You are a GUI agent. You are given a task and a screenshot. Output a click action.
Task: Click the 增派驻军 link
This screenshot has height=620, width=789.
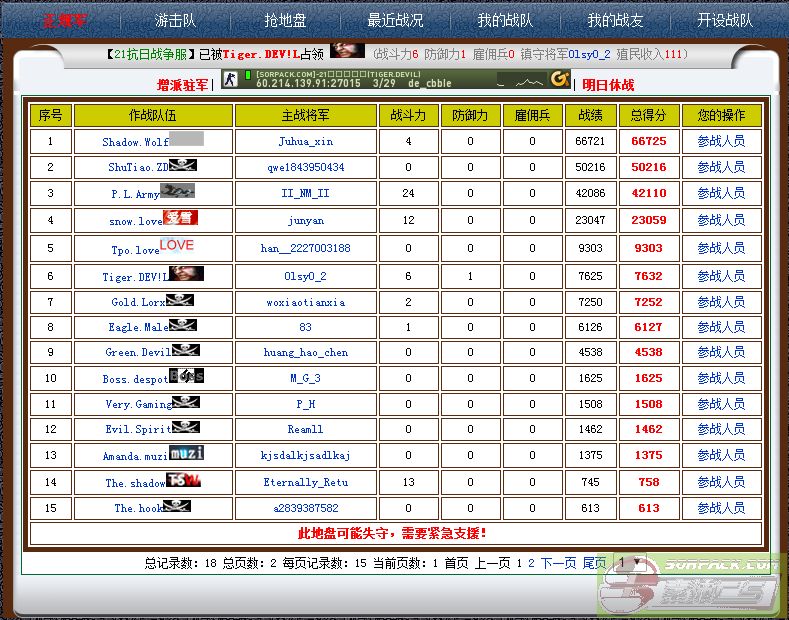tap(182, 85)
